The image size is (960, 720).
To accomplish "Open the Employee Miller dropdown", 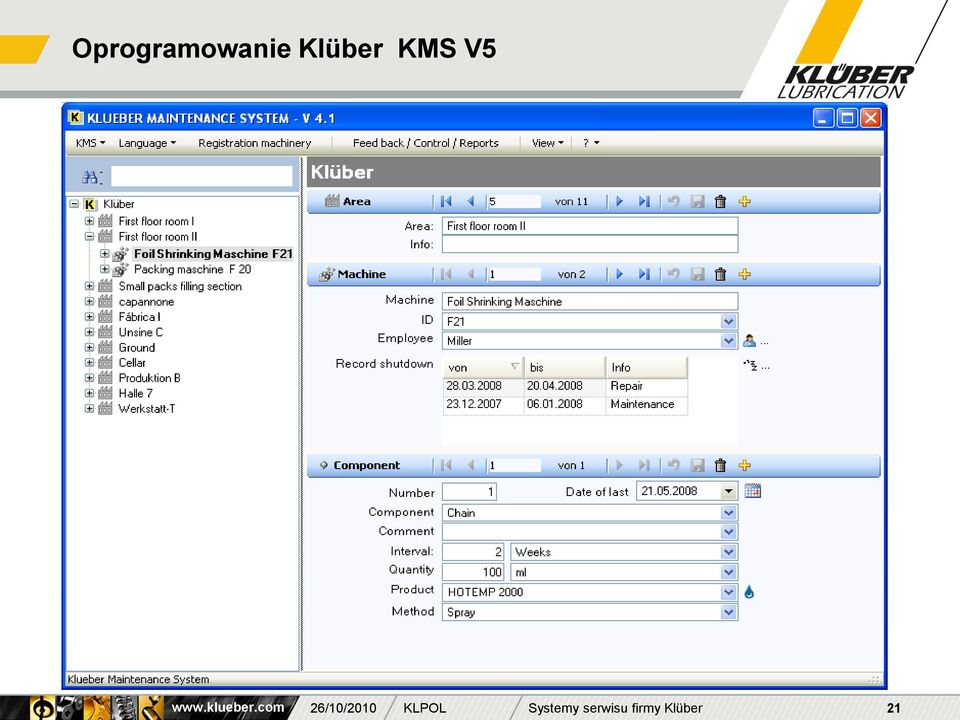I will point(728,340).
